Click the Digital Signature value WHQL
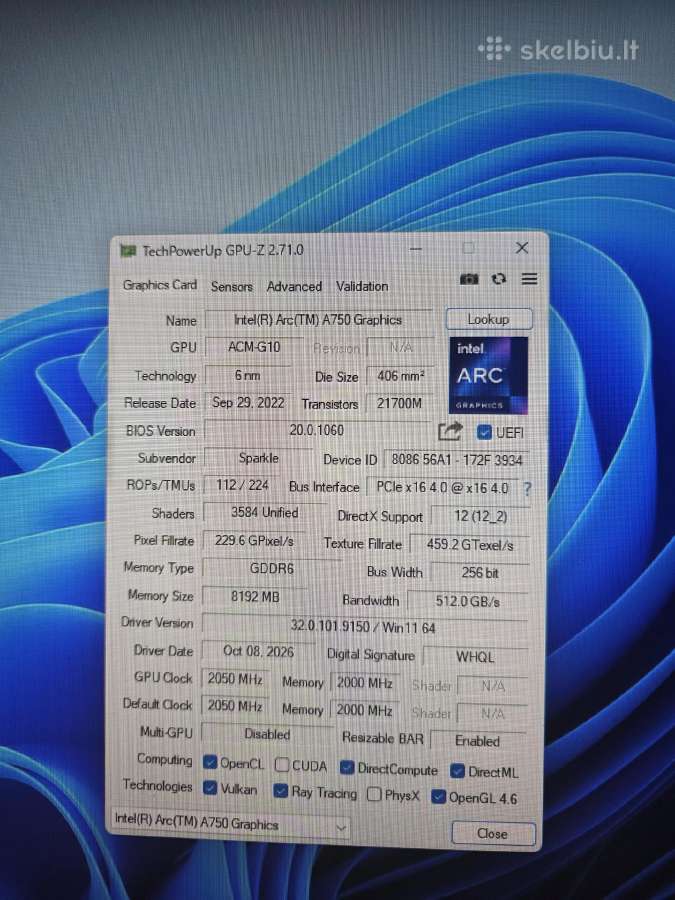The image size is (675, 900). pos(475,657)
